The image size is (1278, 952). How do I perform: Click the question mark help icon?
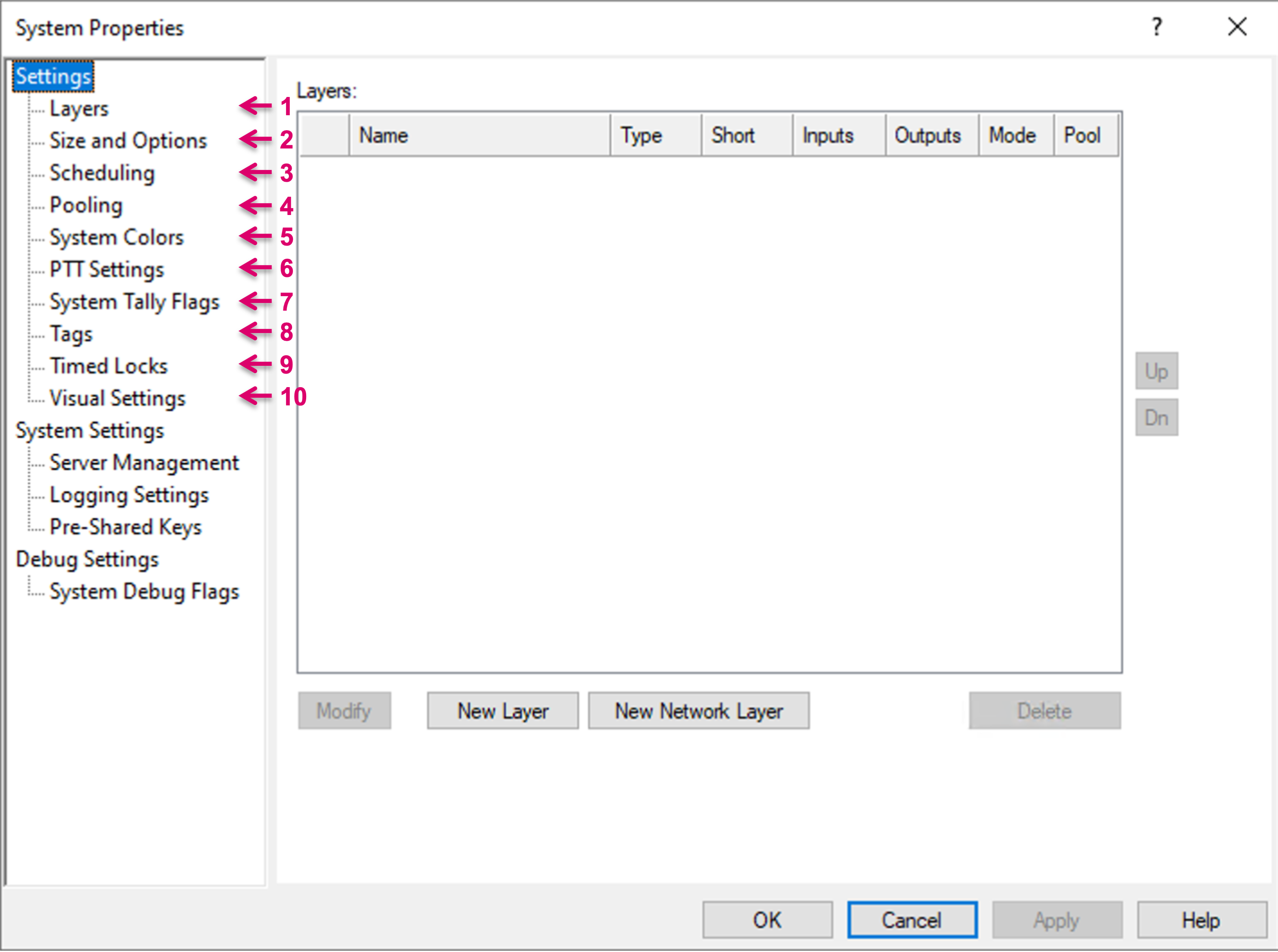[1156, 27]
